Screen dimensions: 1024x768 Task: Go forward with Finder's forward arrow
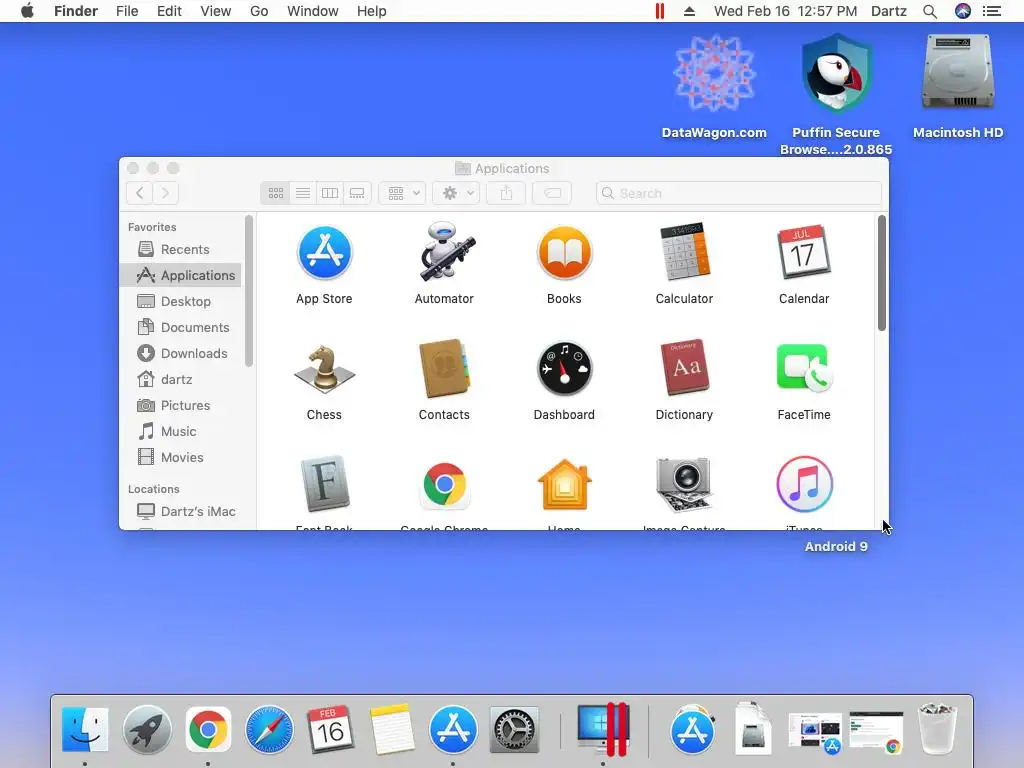(x=165, y=193)
